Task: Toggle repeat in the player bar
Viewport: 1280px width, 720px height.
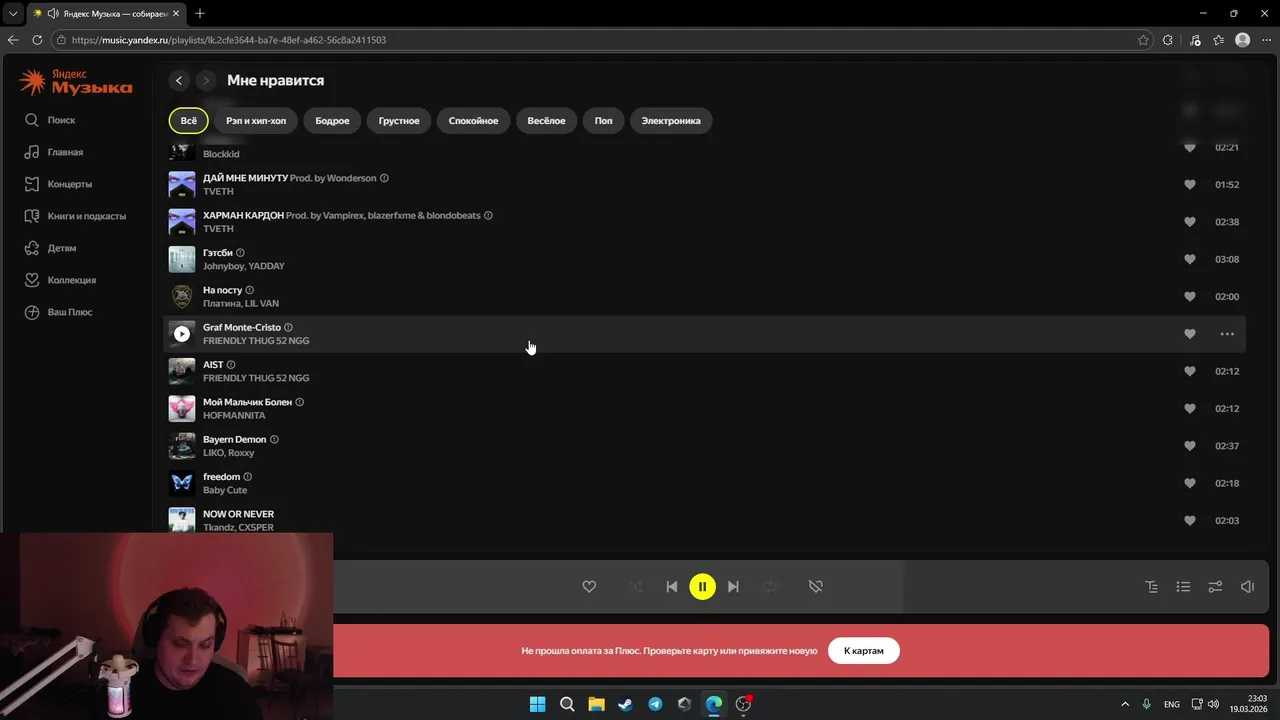Action: [769, 587]
